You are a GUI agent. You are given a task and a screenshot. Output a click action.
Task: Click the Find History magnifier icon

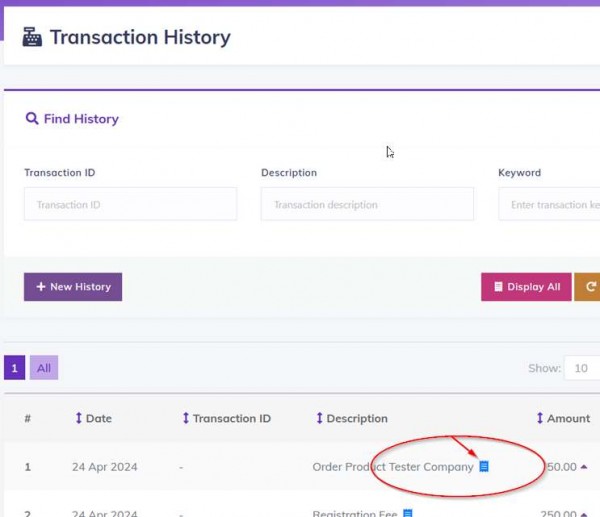pyautogui.click(x=32, y=119)
